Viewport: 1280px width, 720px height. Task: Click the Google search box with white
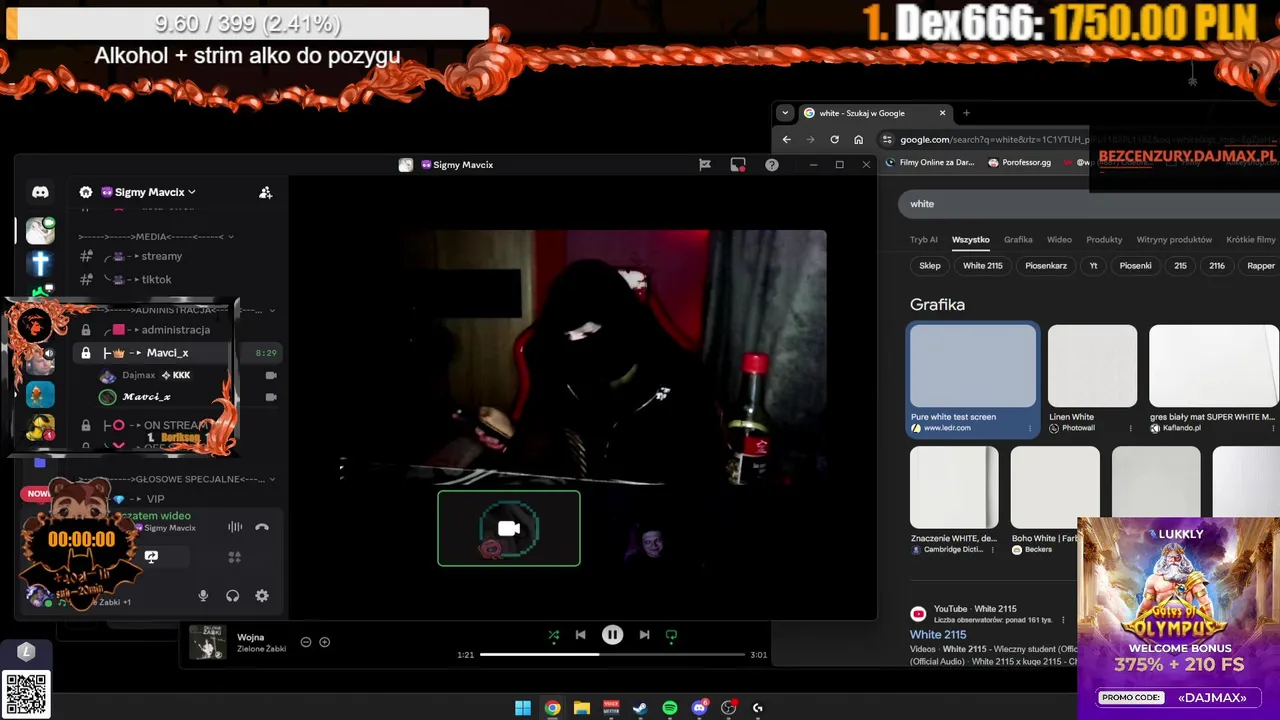point(1090,204)
